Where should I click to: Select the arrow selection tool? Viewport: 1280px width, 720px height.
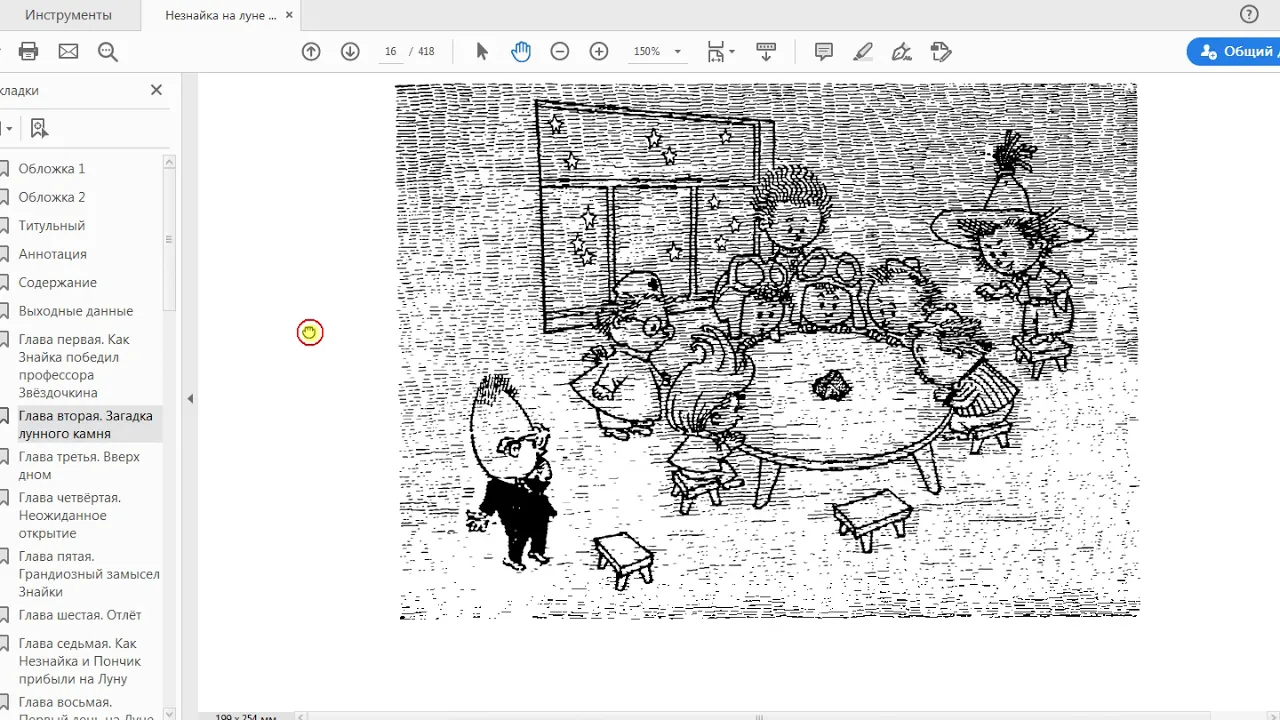(482, 51)
